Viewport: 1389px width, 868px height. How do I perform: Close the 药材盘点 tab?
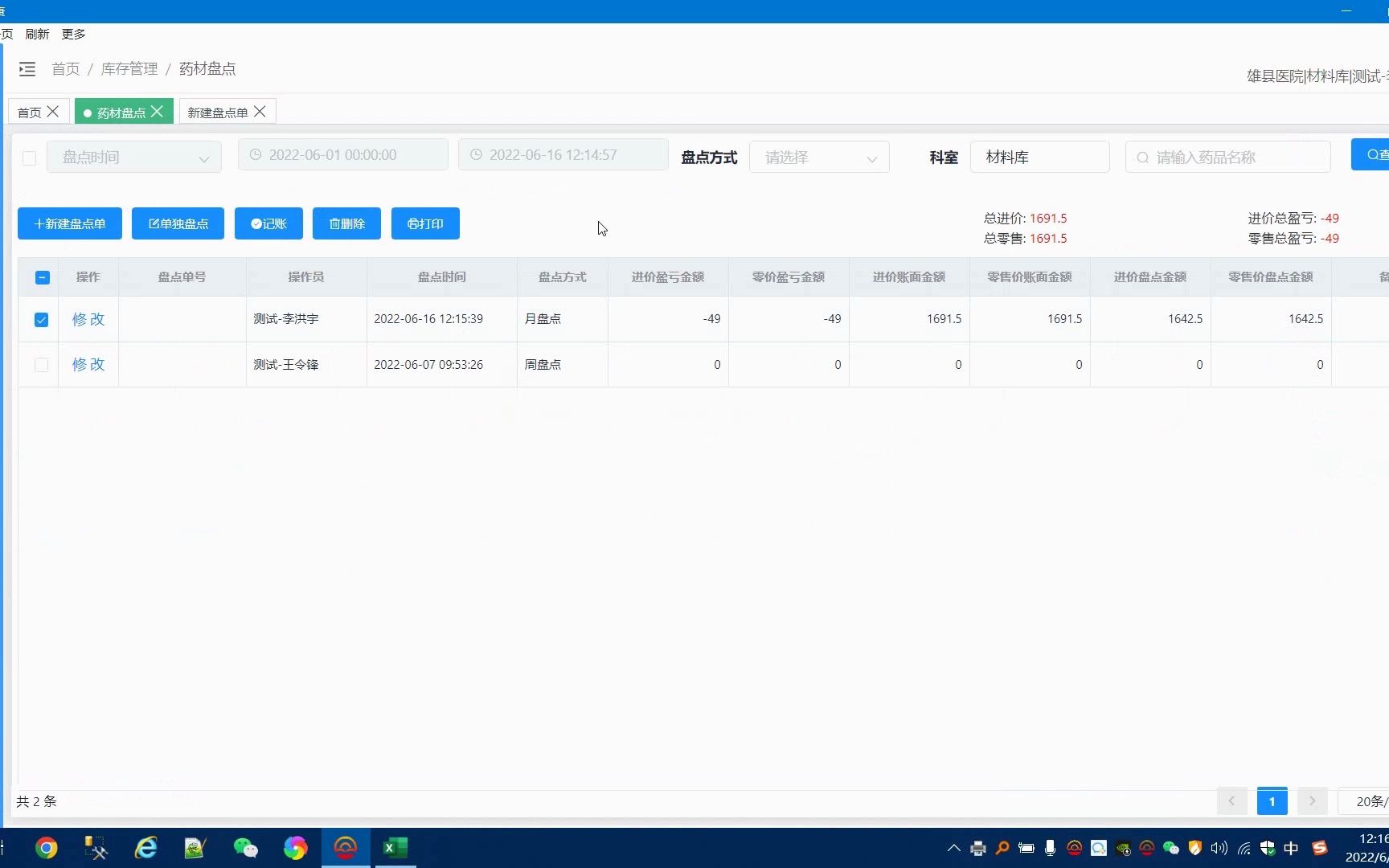pyautogui.click(x=157, y=112)
